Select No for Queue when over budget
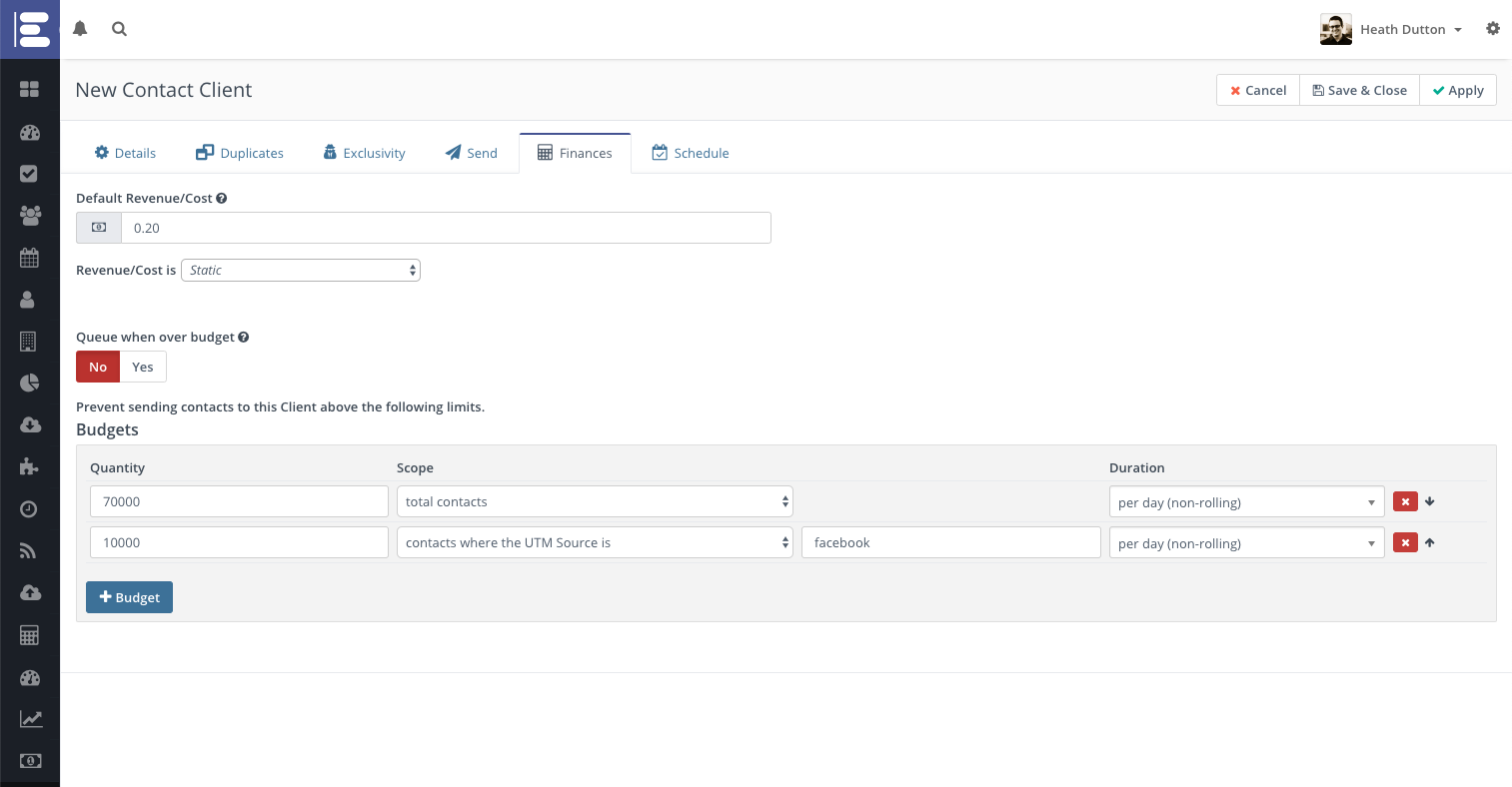This screenshot has width=1512, height=787. coord(98,367)
